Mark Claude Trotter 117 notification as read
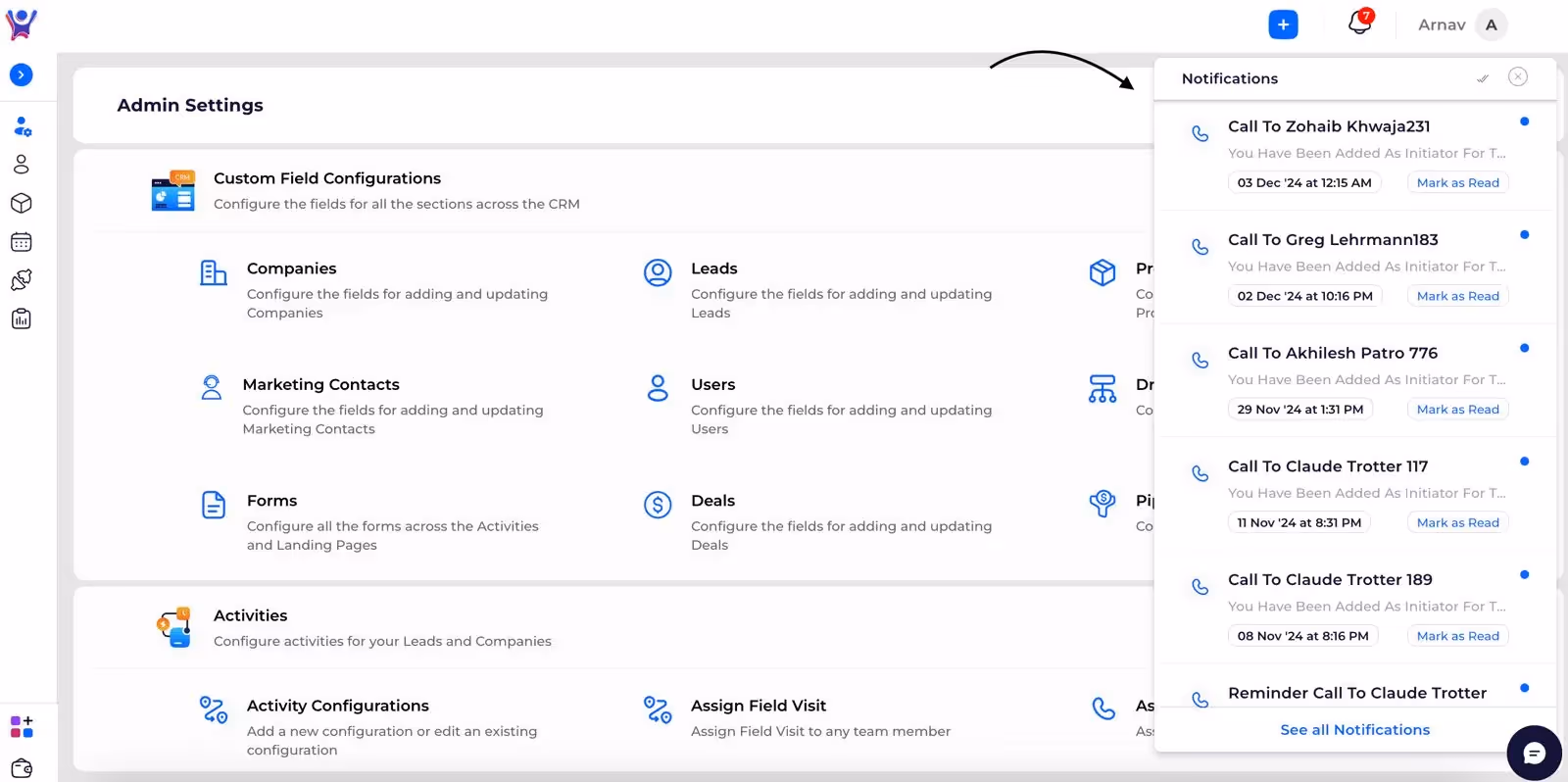This screenshot has height=782, width=1568. [x=1458, y=522]
